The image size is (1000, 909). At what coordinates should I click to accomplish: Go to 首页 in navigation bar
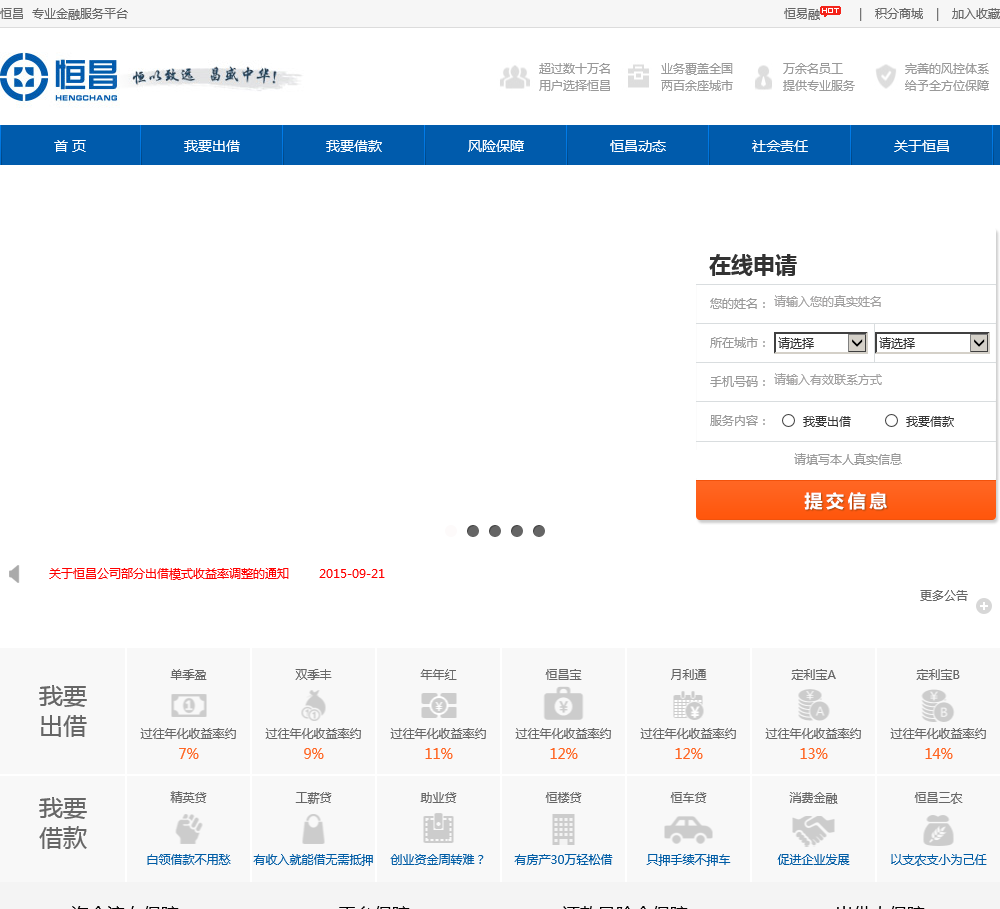click(70, 145)
